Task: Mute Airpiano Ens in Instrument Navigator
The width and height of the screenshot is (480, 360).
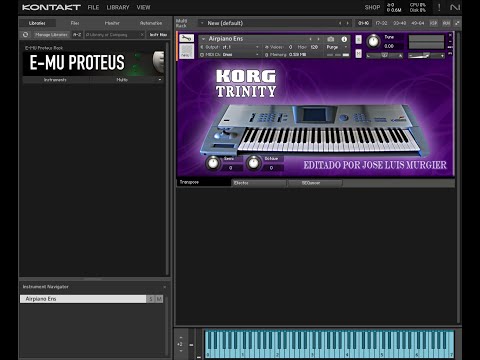Action: coord(159,299)
